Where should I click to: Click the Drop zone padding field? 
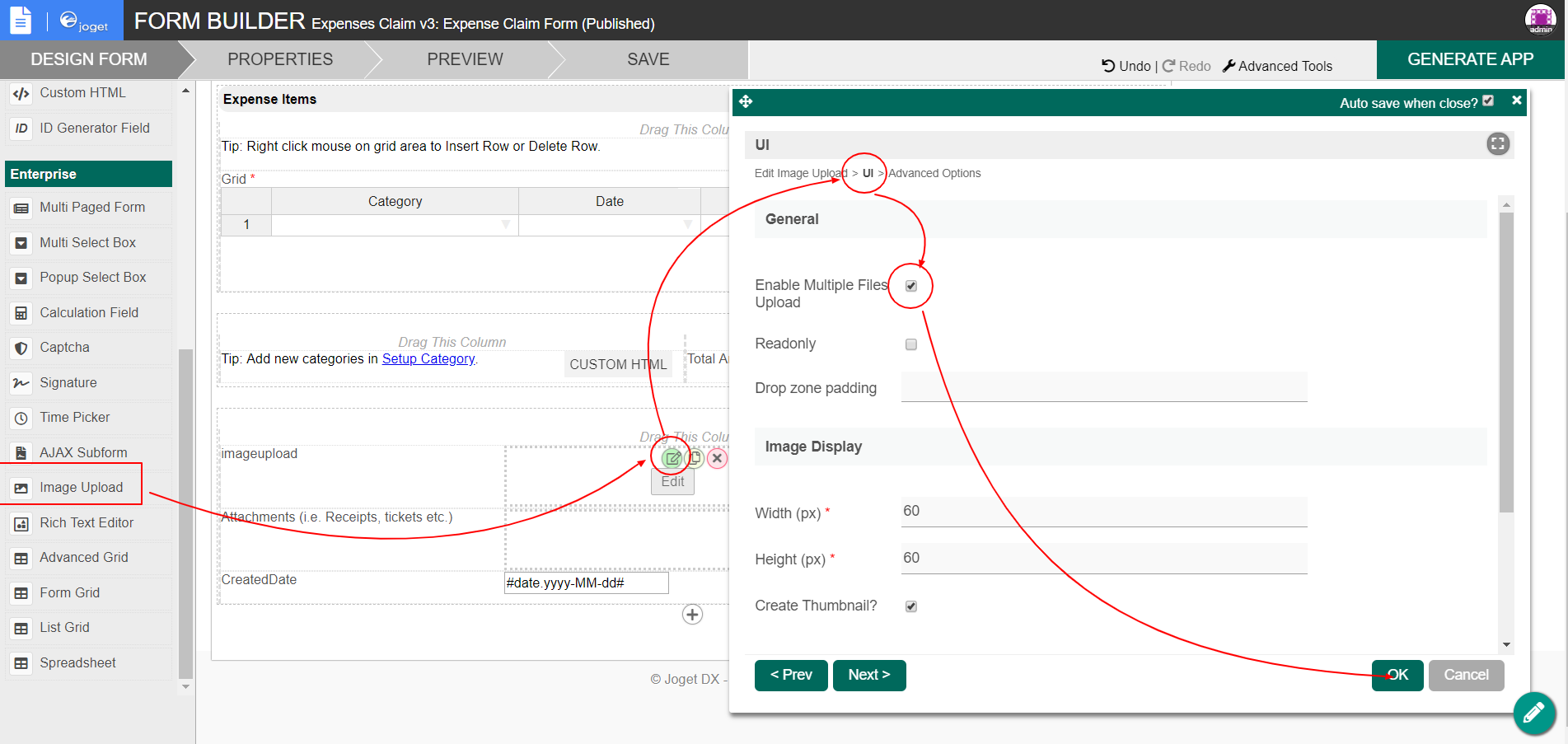(x=1103, y=387)
